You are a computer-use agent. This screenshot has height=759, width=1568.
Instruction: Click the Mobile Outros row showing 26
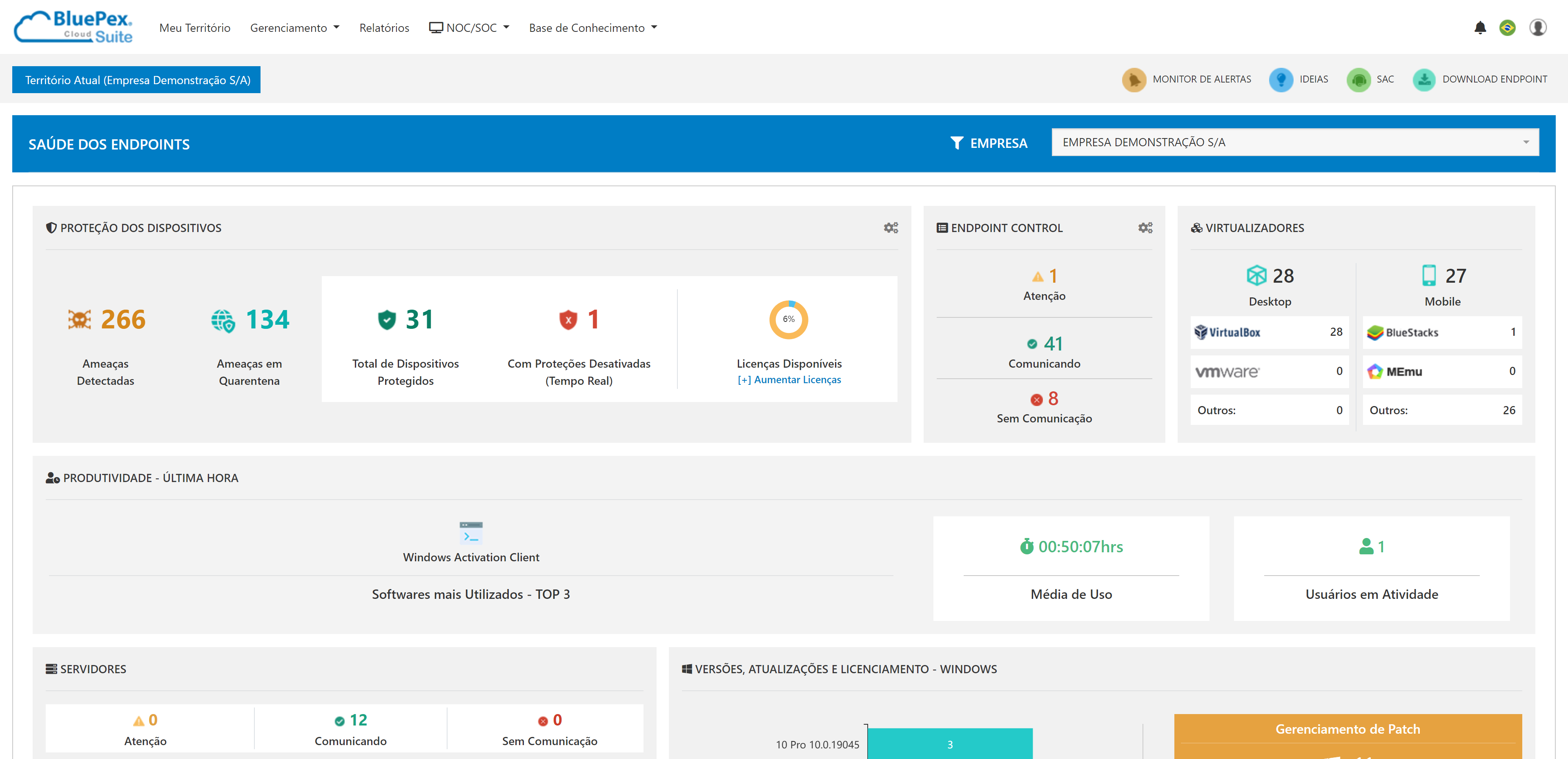[1442, 410]
